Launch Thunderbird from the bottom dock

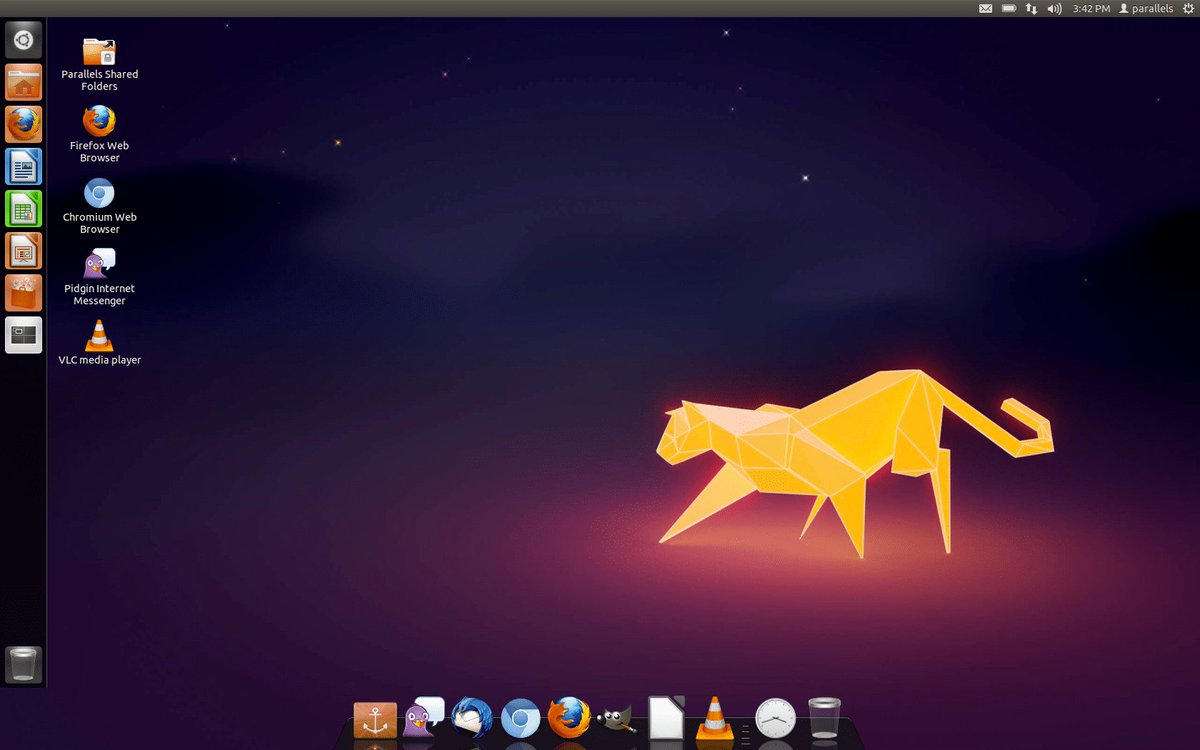click(x=471, y=718)
